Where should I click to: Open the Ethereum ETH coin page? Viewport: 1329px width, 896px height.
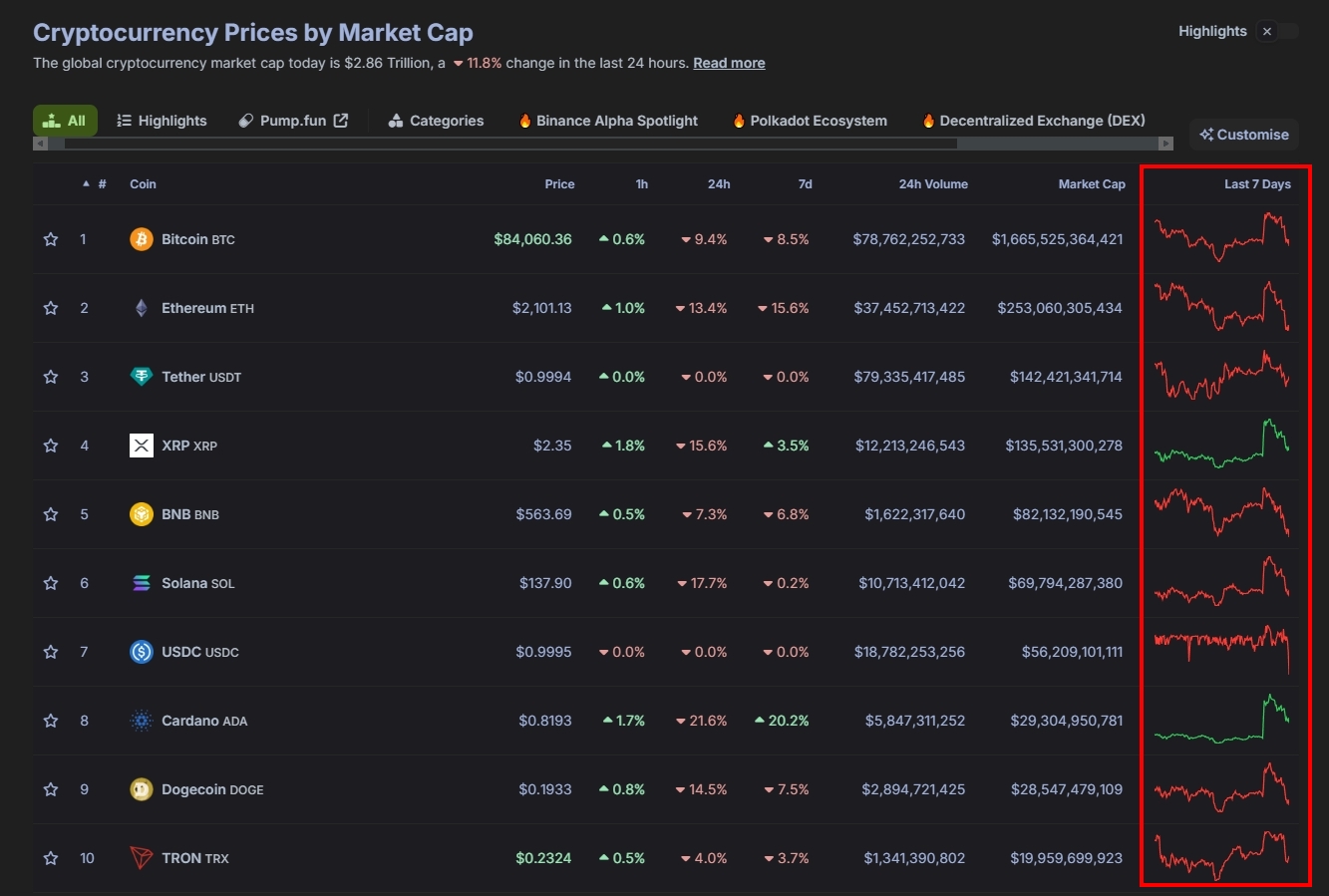[207, 308]
